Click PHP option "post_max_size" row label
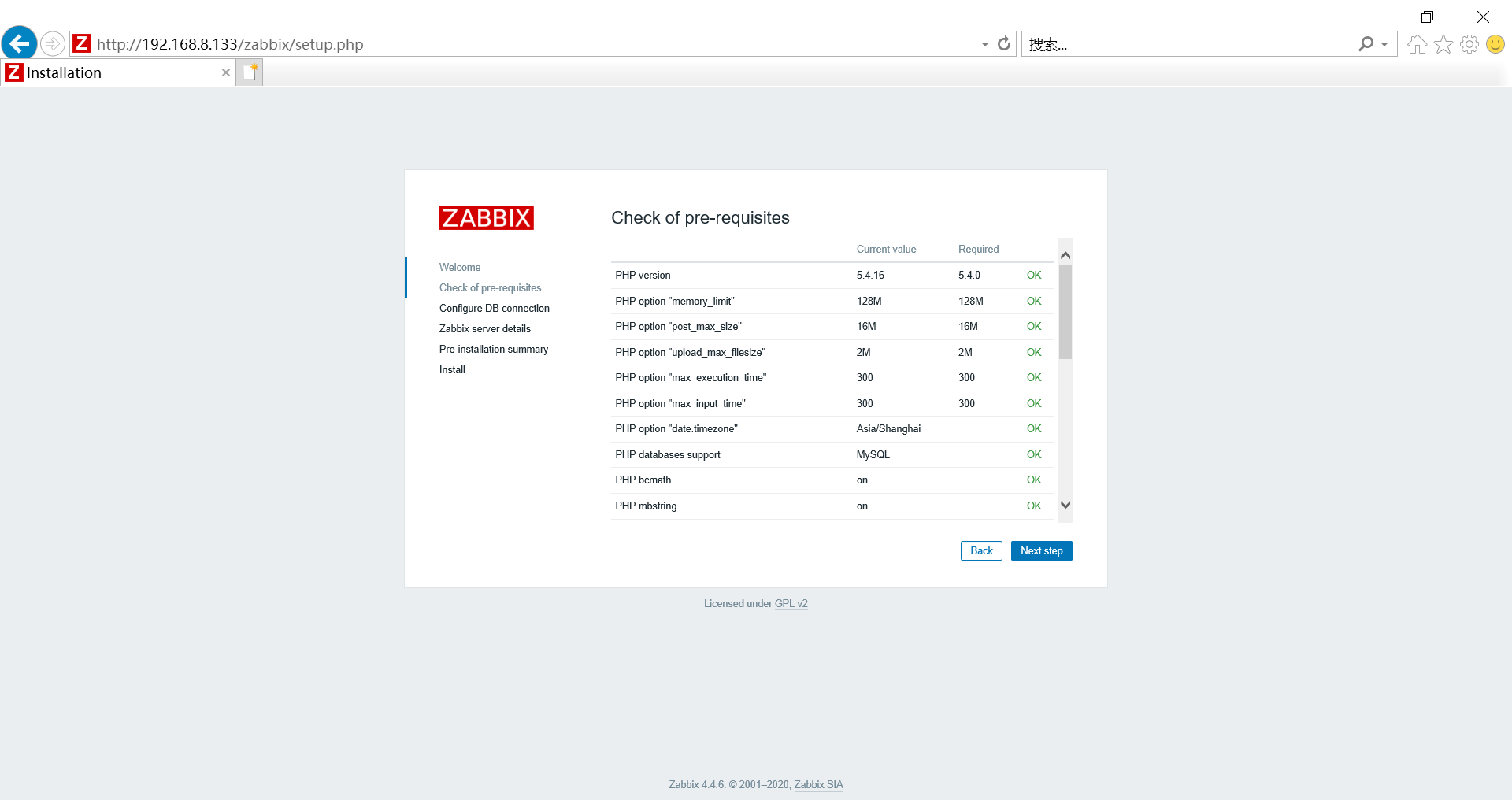This screenshot has width=1512, height=800. pos(678,327)
